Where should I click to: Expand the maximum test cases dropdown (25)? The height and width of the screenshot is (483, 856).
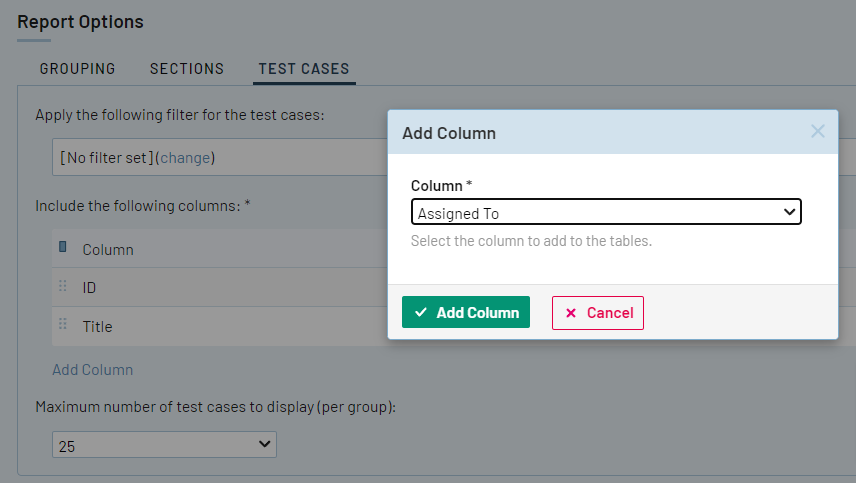point(164,445)
